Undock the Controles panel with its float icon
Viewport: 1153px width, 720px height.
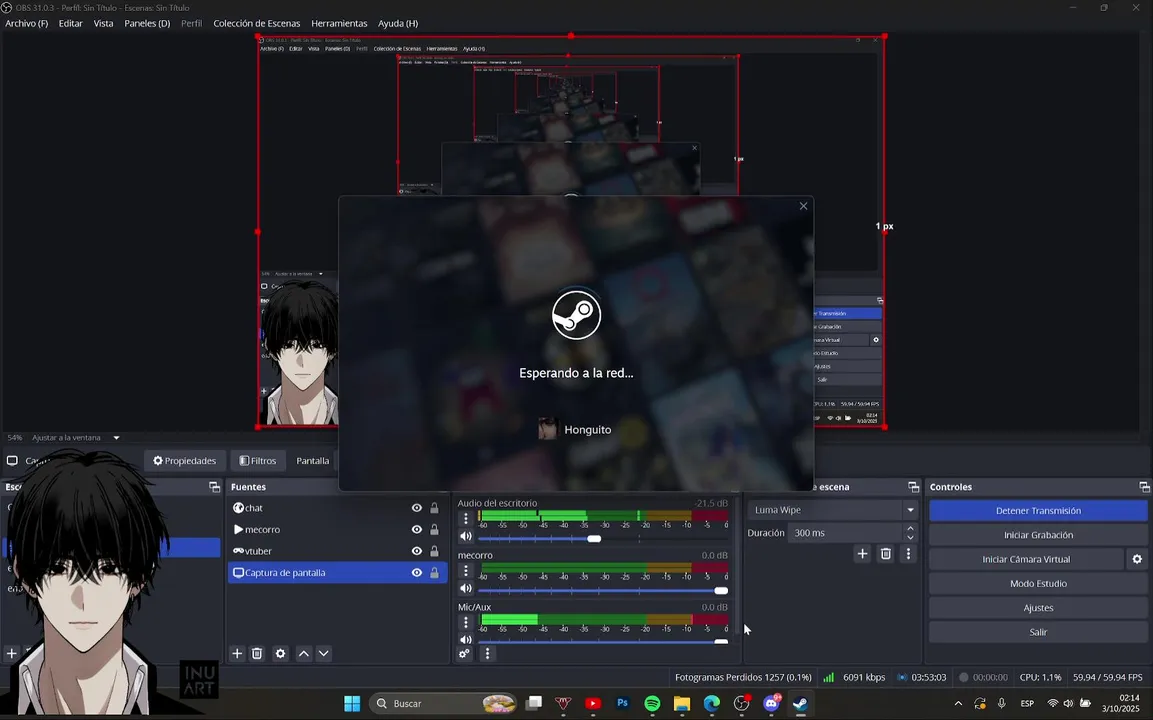pos(1144,487)
